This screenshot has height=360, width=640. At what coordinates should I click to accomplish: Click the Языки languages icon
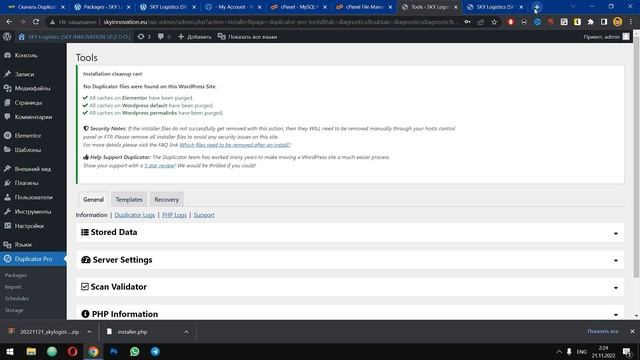click(x=7, y=244)
